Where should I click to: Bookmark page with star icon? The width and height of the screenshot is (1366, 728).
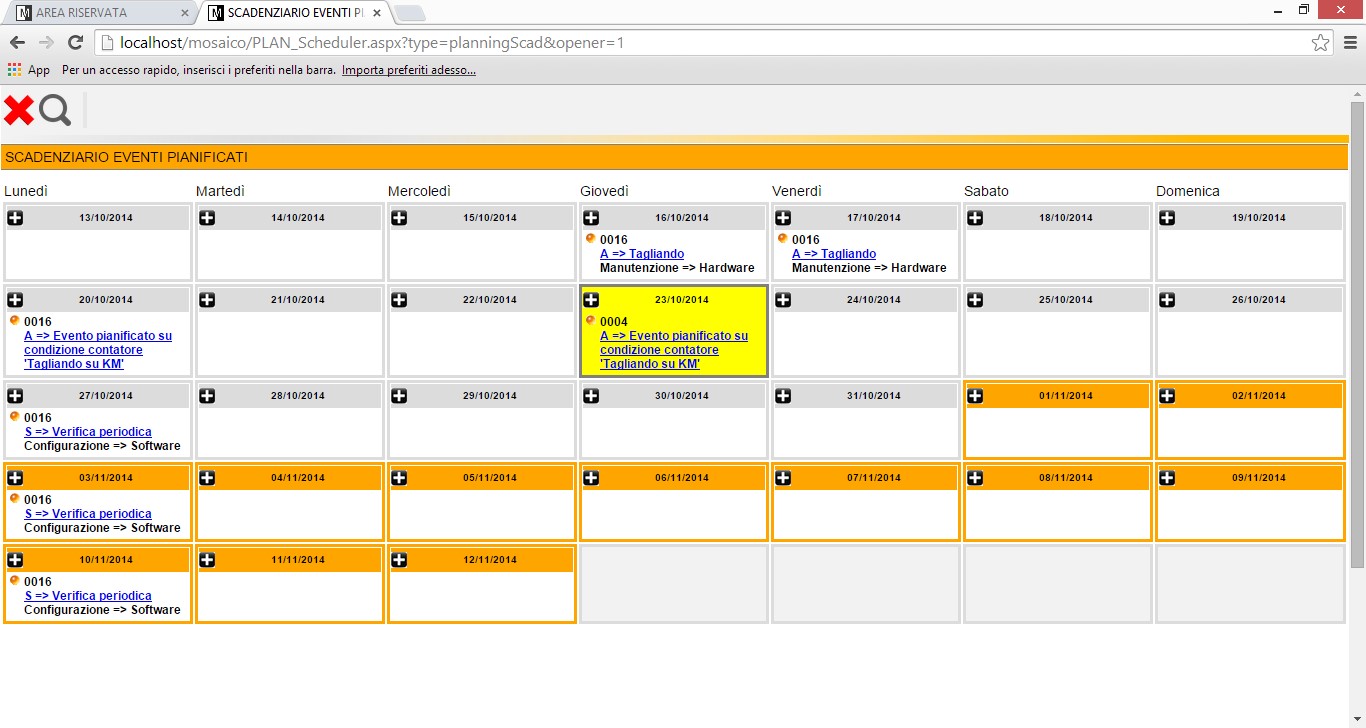point(1320,43)
